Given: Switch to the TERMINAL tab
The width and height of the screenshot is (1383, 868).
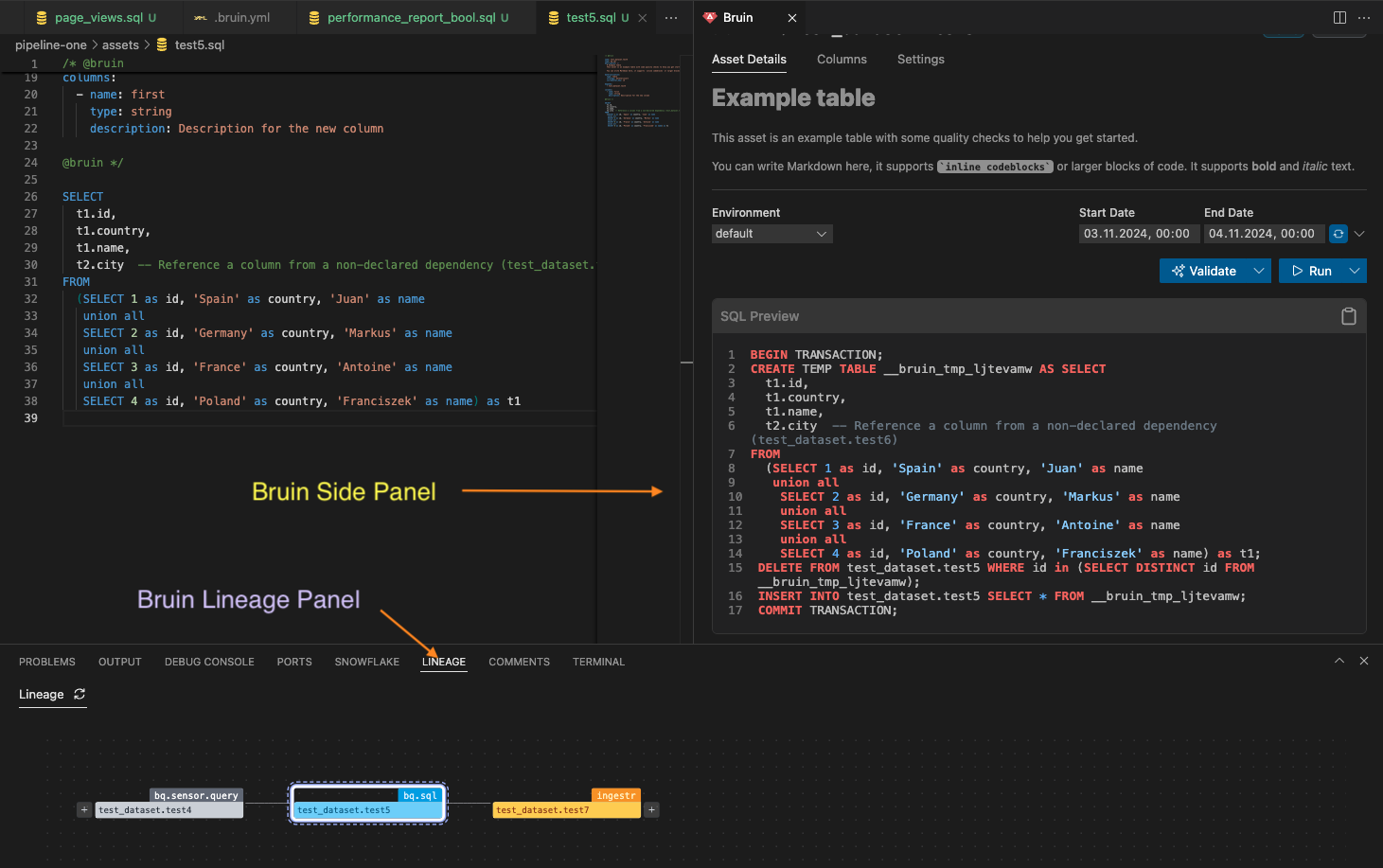Looking at the screenshot, I should click(x=598, y=662).
